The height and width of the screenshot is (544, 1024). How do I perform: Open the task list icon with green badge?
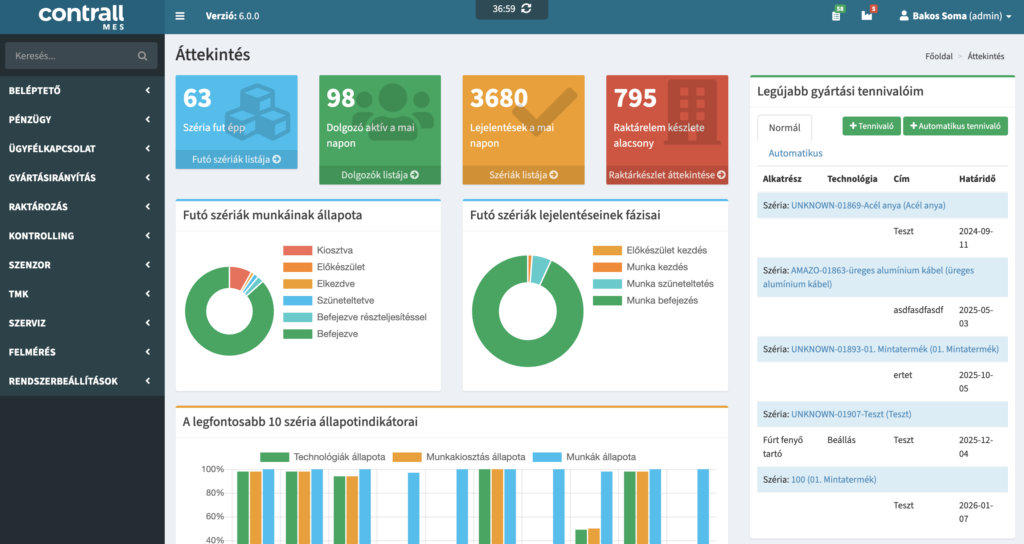[x=836, y=16]
